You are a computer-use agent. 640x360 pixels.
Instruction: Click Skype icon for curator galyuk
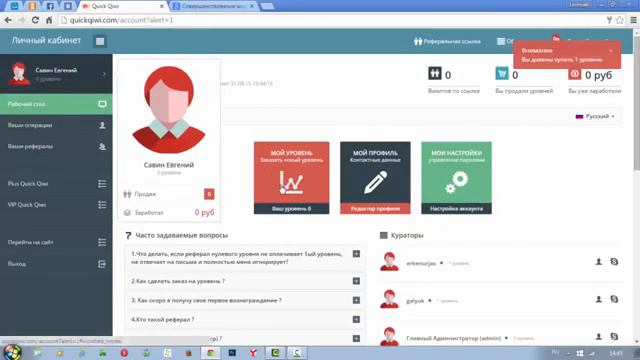pyautogui.click(x=614, y=299)
